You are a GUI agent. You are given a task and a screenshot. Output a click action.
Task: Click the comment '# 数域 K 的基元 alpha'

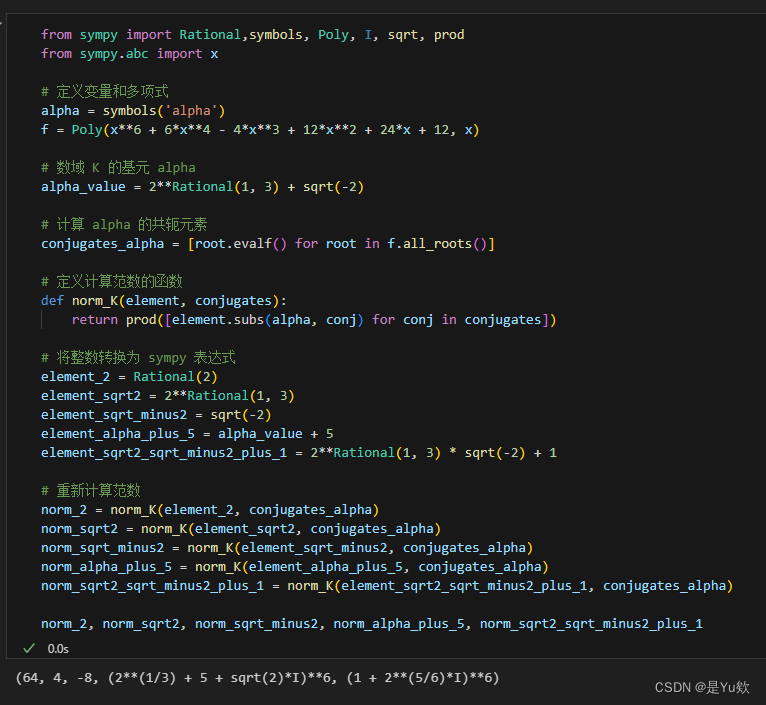click(x=118, y=168)
